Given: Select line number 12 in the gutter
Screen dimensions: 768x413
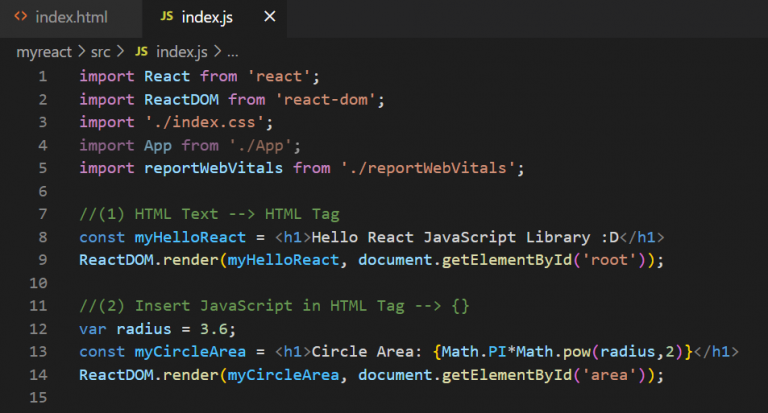Looking at the screenshot, I should [38, 329].
